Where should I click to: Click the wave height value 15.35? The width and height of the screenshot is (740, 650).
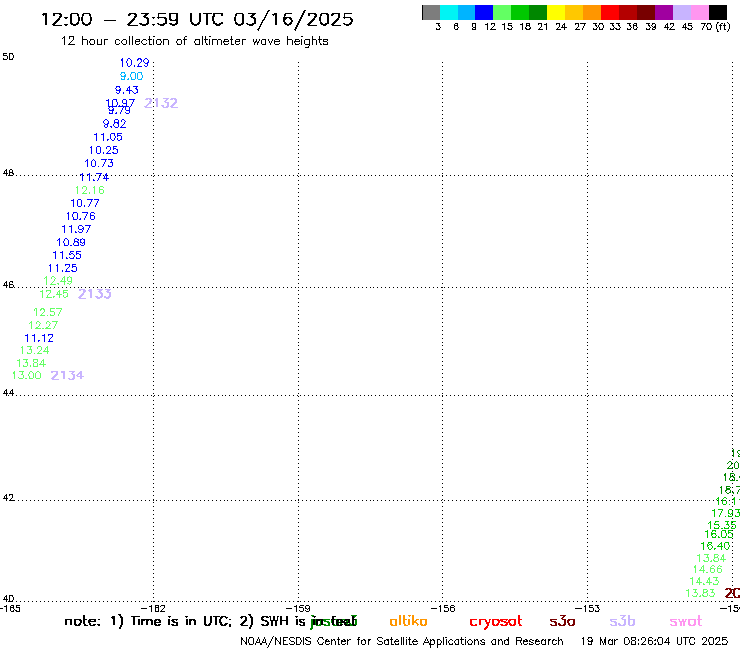coord(722,525)
